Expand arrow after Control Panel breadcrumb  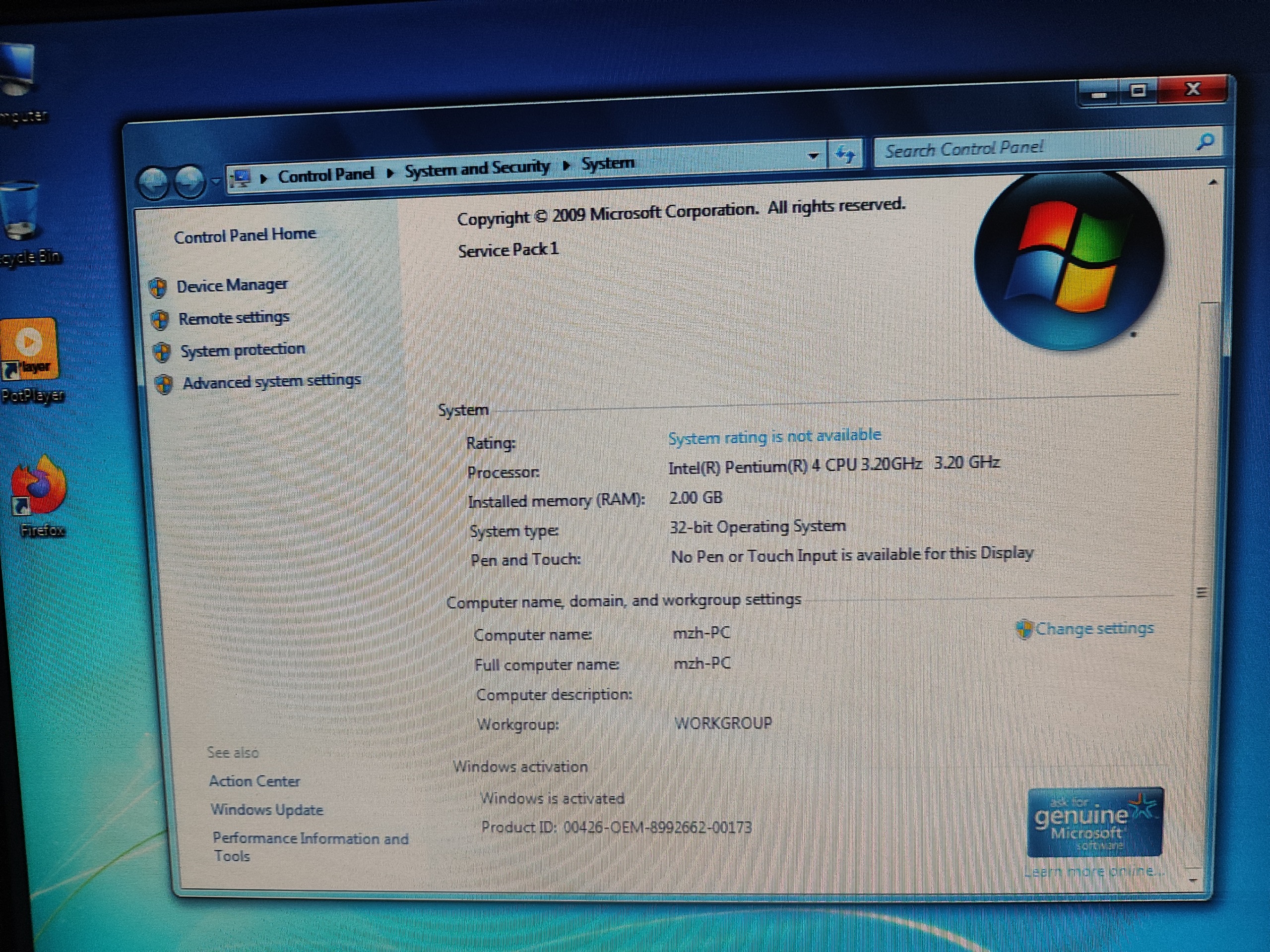[390, 173]
